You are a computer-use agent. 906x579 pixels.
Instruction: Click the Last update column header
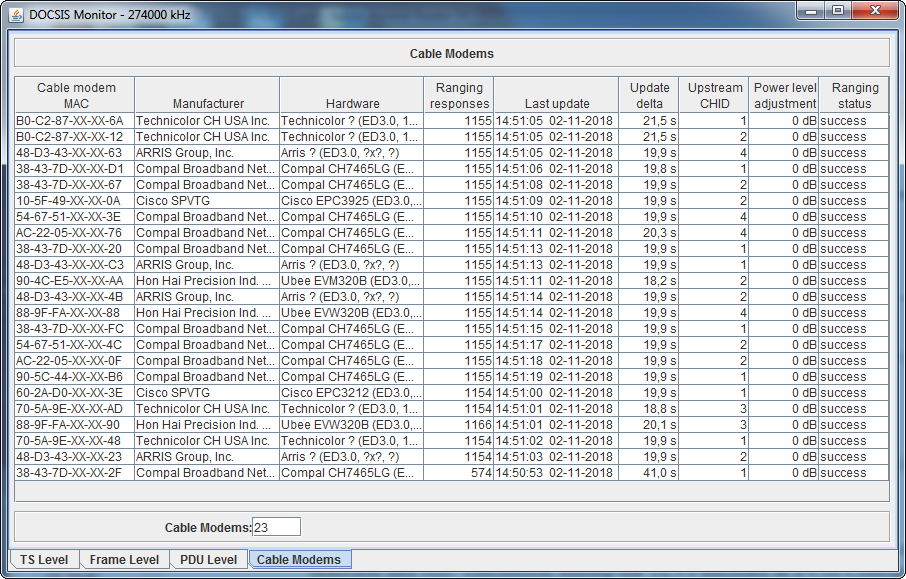[556, 95]
